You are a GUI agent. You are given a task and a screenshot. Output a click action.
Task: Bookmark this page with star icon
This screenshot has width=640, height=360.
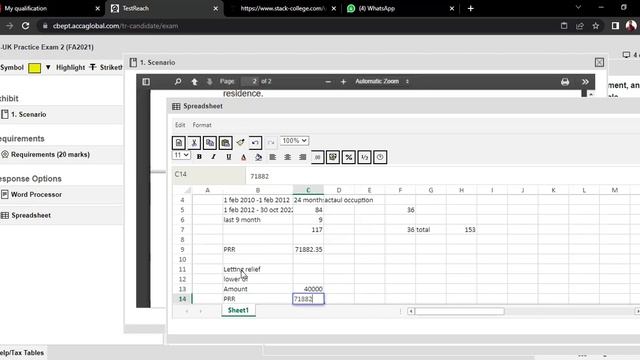596,26
